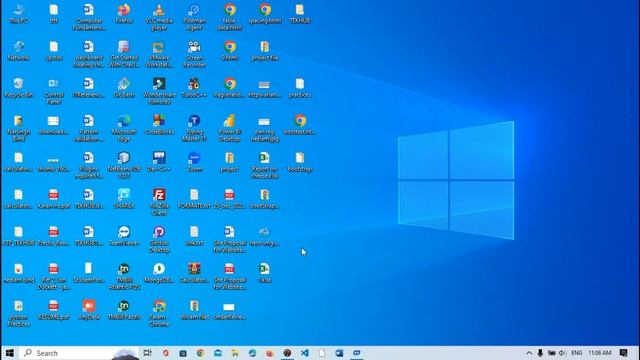
Task: Click the microphone tray icon
Action: pos(540,353)
